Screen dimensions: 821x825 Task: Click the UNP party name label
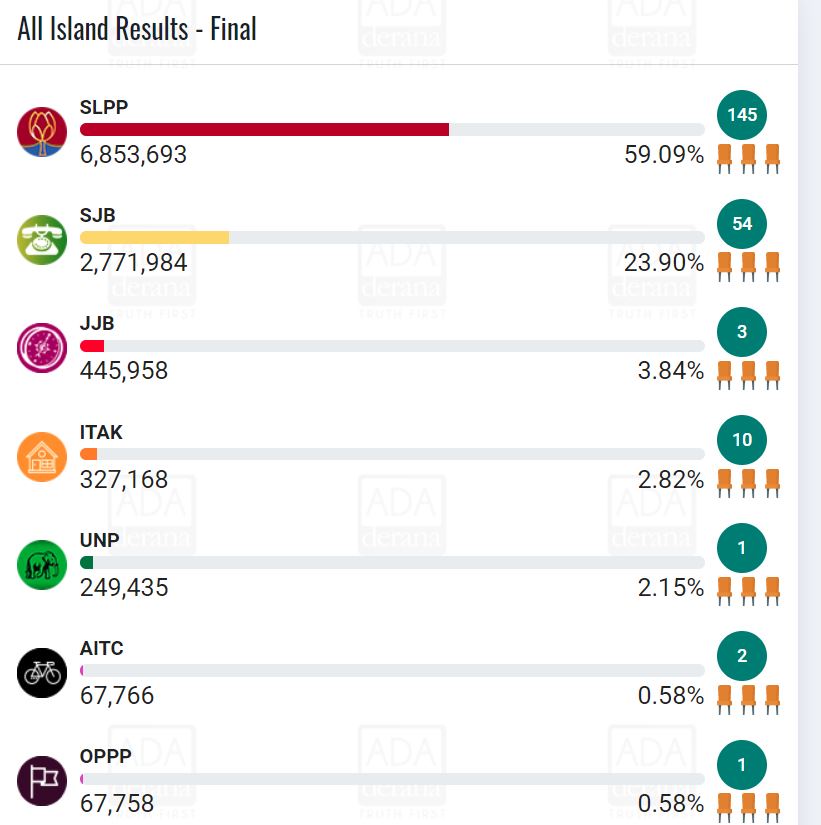coord(100,540)
